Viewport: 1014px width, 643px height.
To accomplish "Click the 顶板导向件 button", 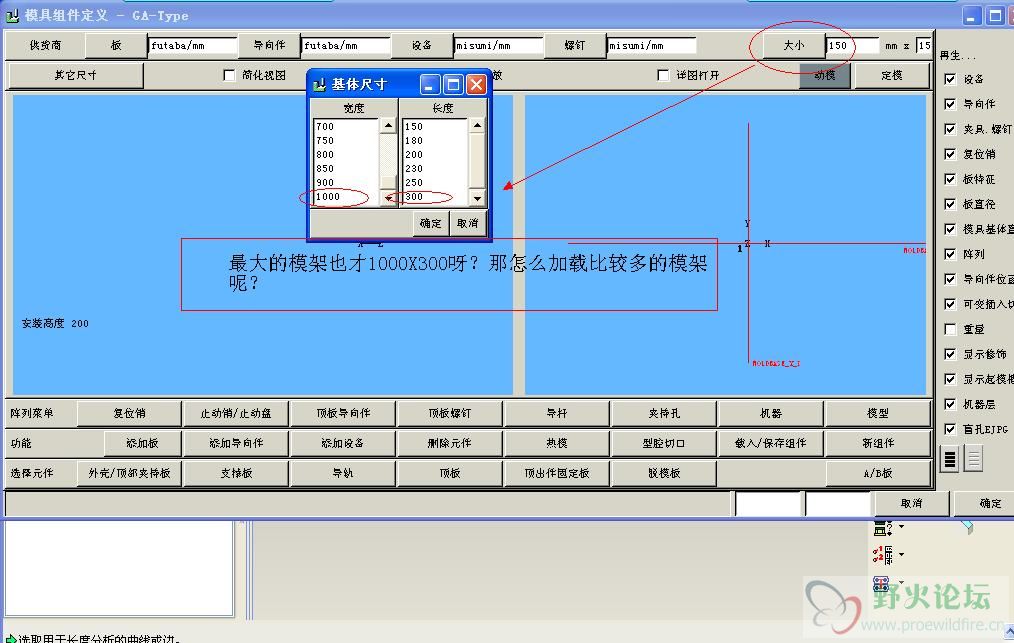I will point(343,413).
